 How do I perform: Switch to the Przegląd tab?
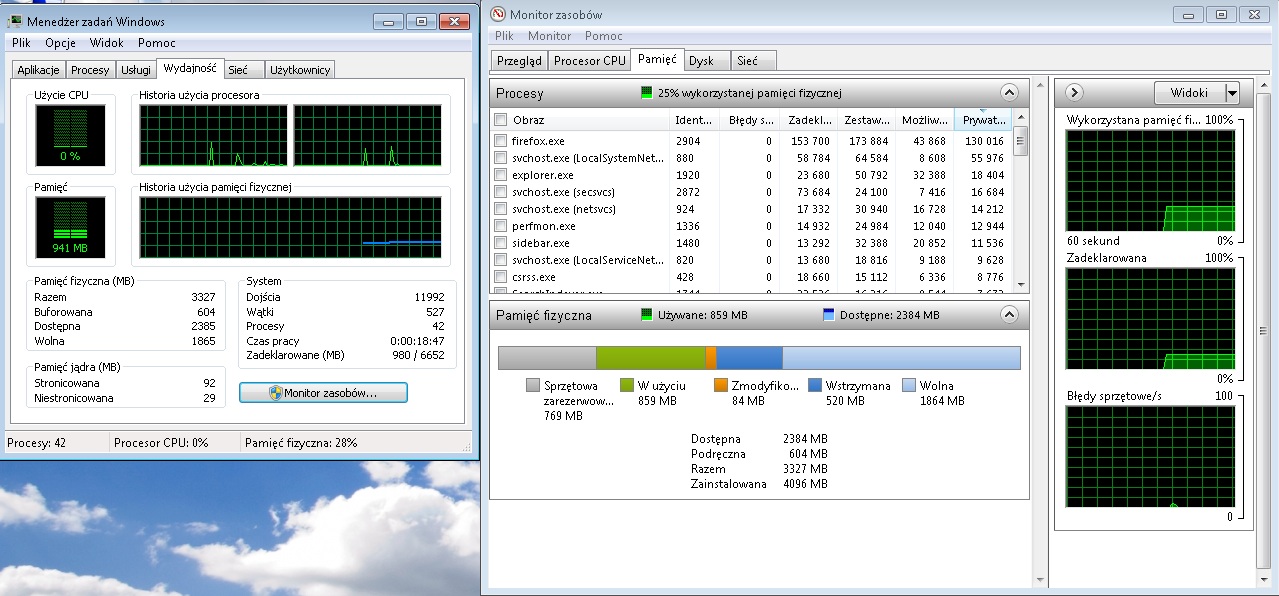coord(520,61)
